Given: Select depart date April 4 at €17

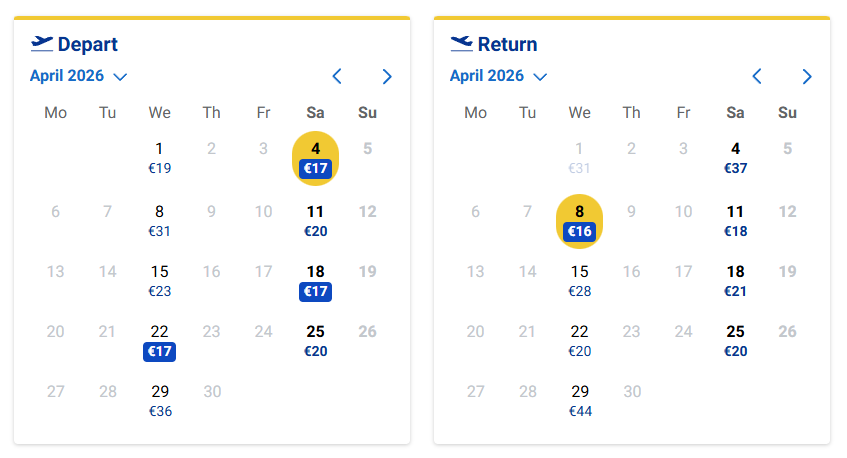Looking at the screenshot, I should (x=316, y=159).
